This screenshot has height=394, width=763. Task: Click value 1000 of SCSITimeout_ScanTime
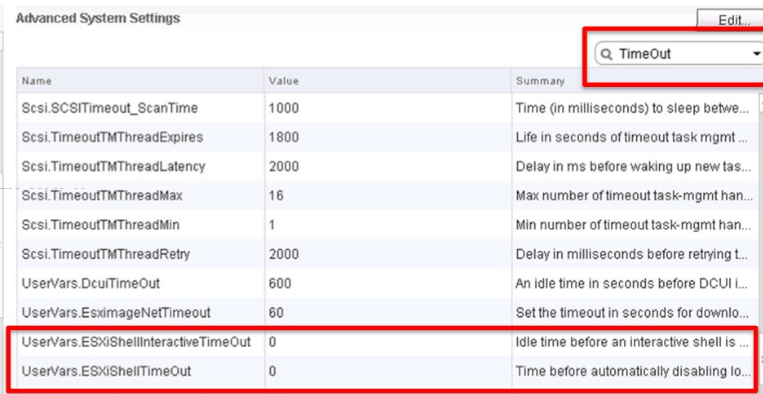284,108
